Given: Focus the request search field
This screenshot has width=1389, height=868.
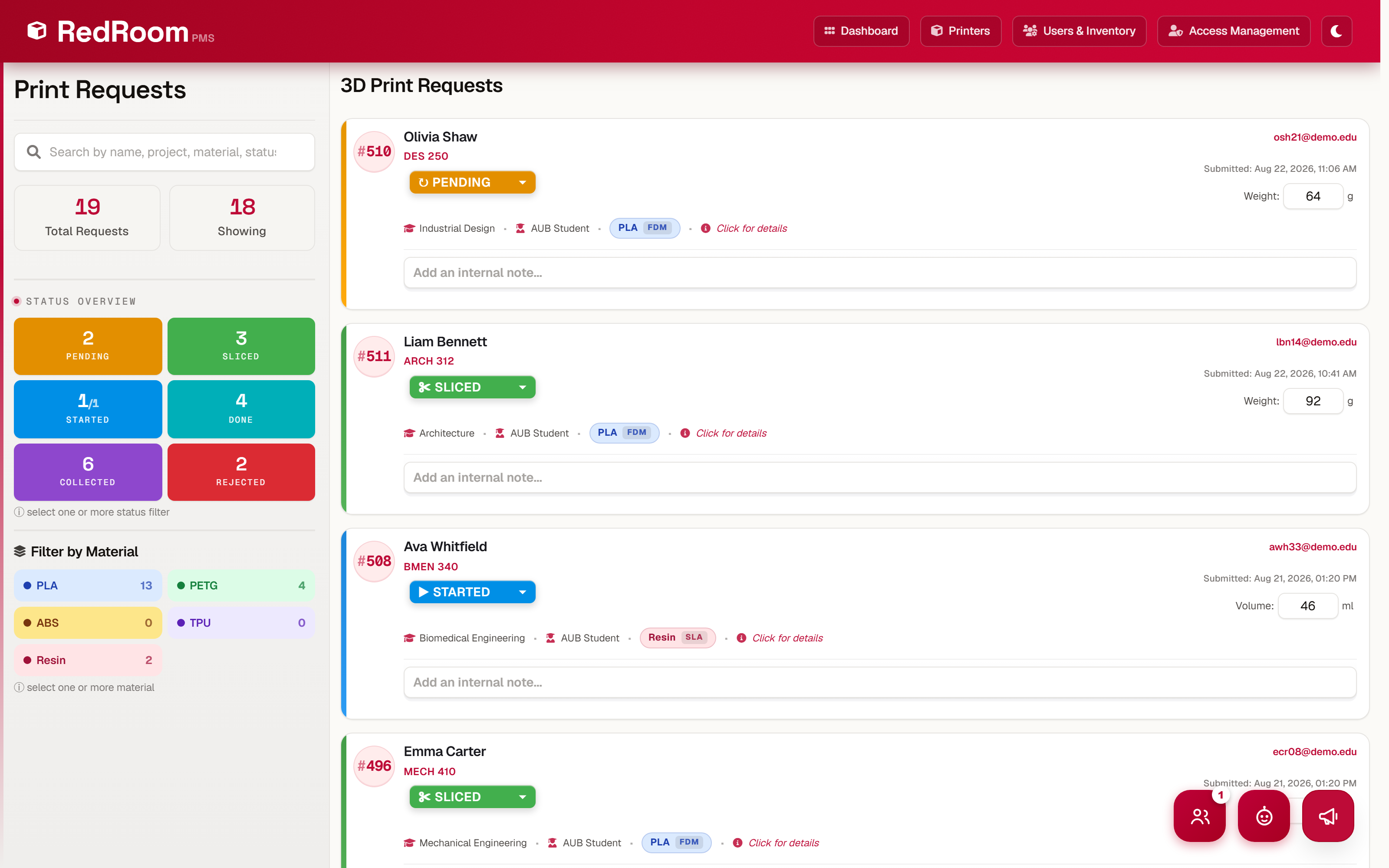Looking at the screenshot, I should (164, 151).
